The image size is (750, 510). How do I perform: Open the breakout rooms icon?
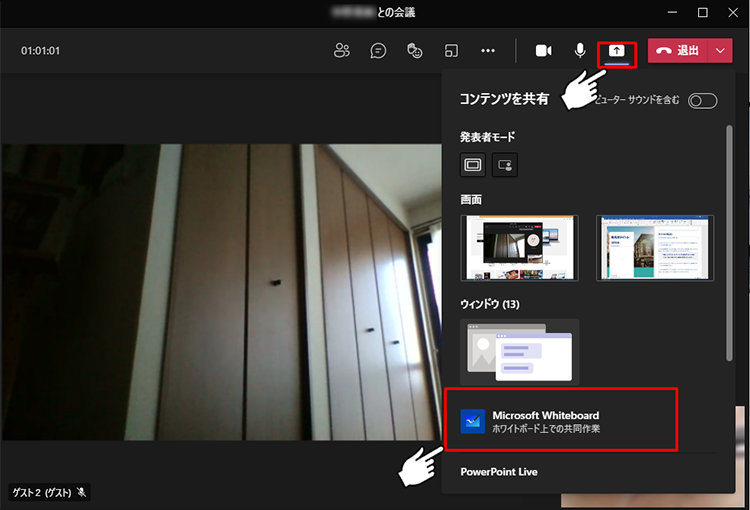(x=451, y=50)
